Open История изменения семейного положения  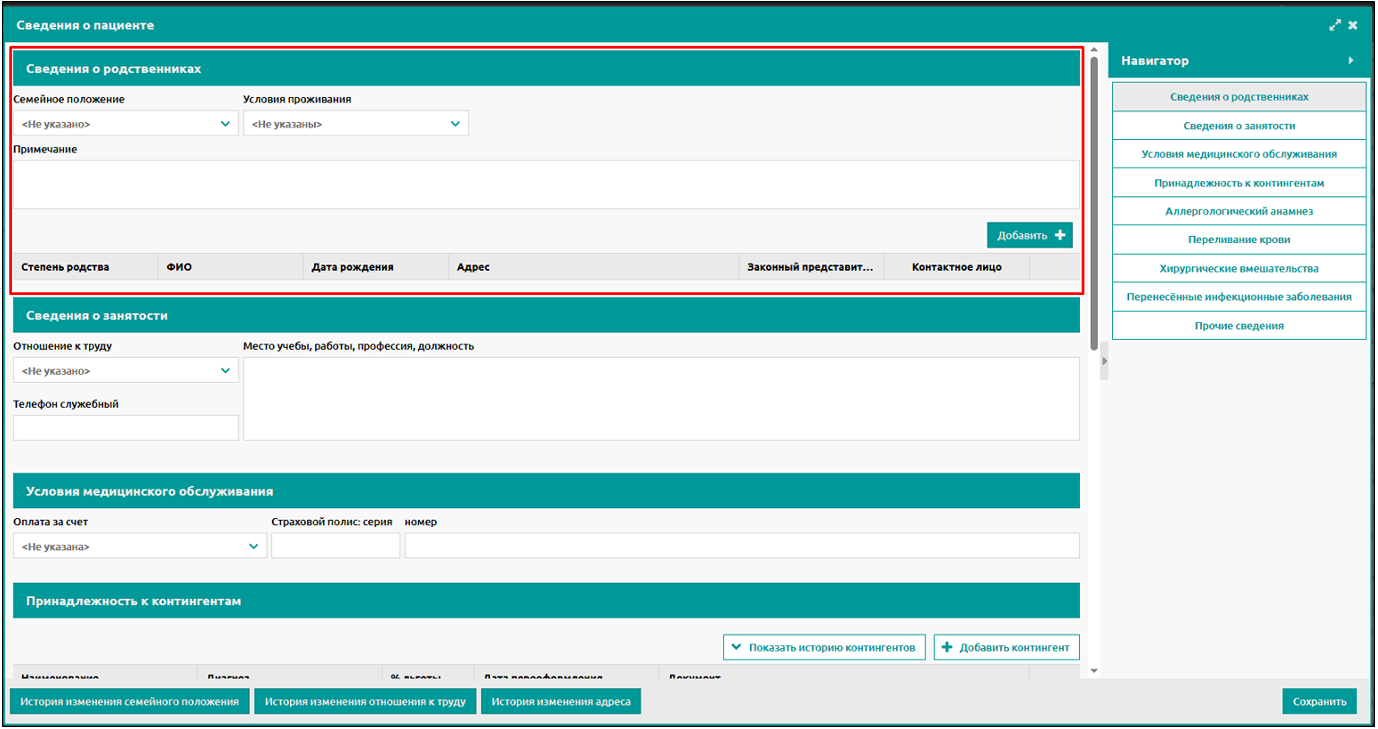click(129, 702)
